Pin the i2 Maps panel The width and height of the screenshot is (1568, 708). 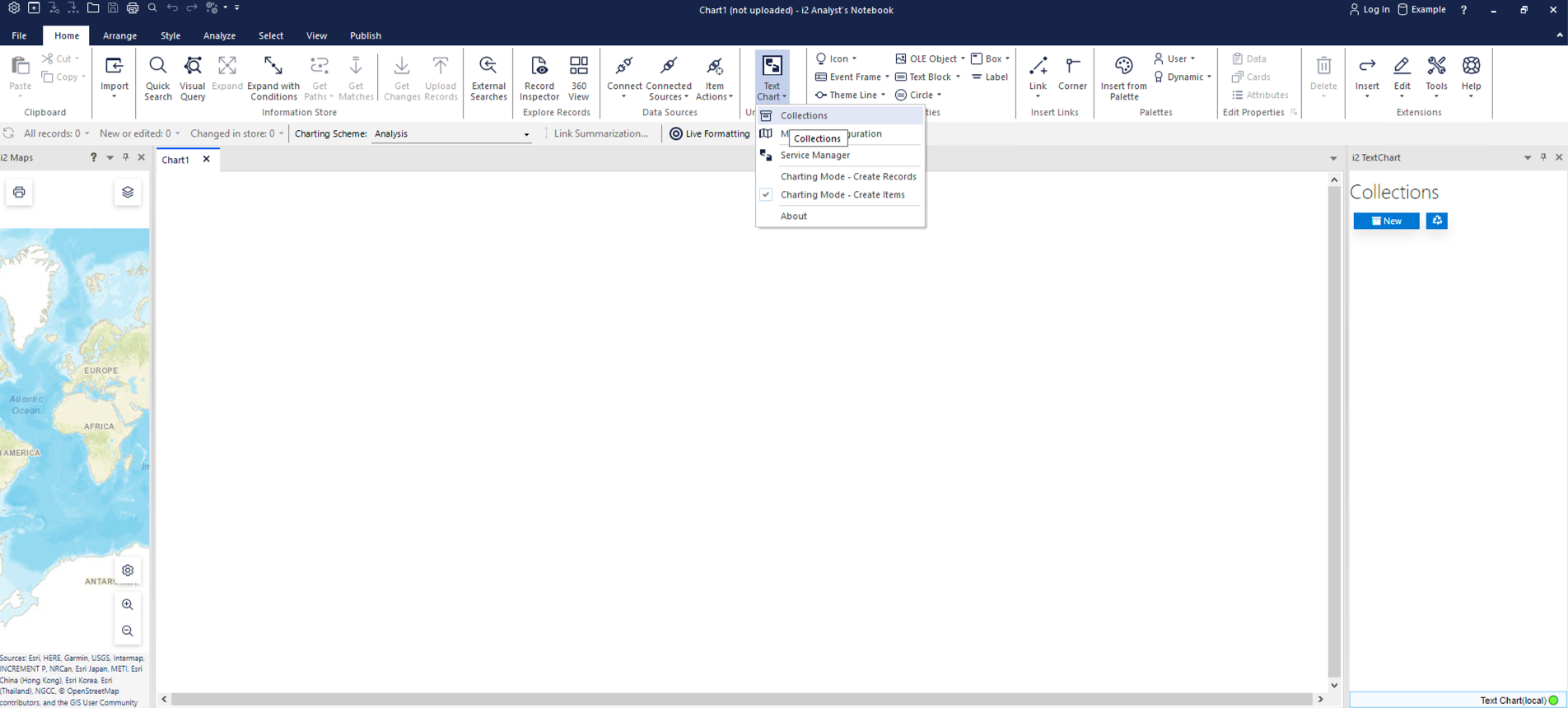pyautogui.click(x=125, y=157)
